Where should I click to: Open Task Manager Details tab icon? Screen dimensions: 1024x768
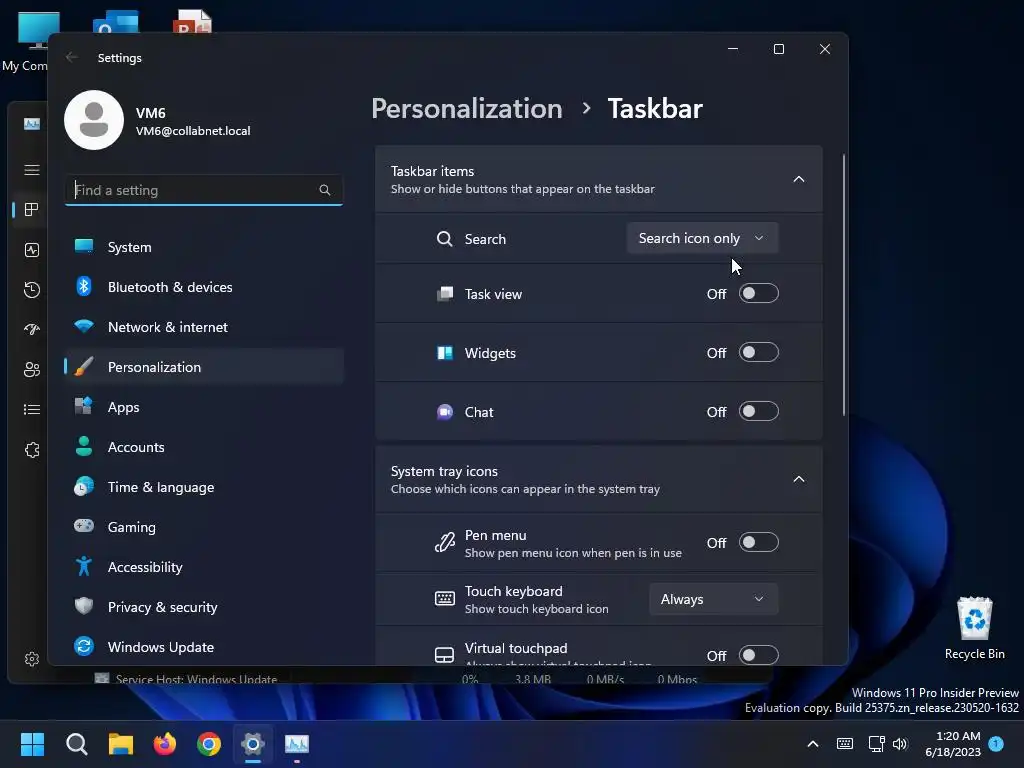[31, 409]
